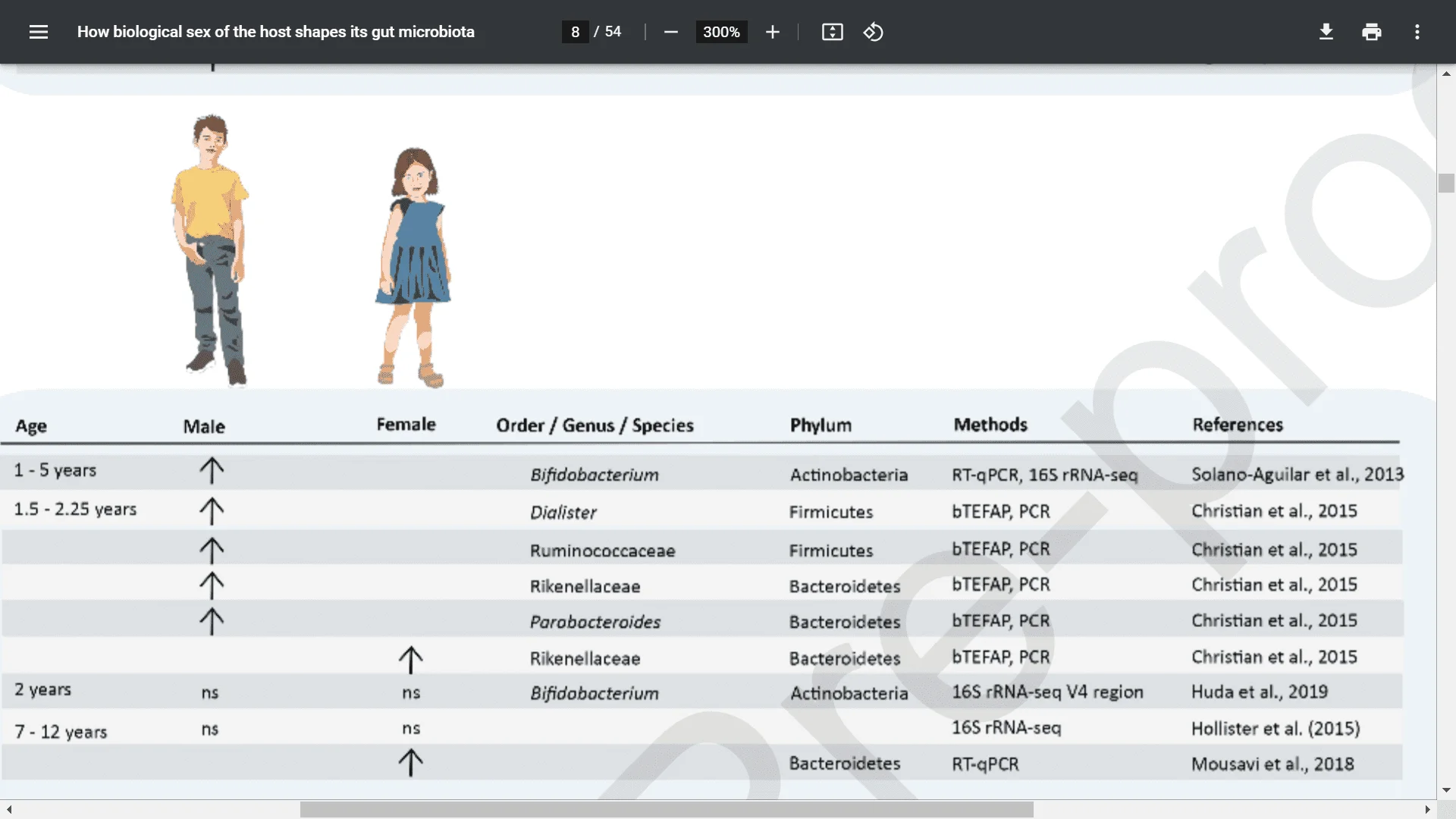This screenshot has height=819, width=1456.
Task: Click the document title text
Action: click(x=276, y=32)
